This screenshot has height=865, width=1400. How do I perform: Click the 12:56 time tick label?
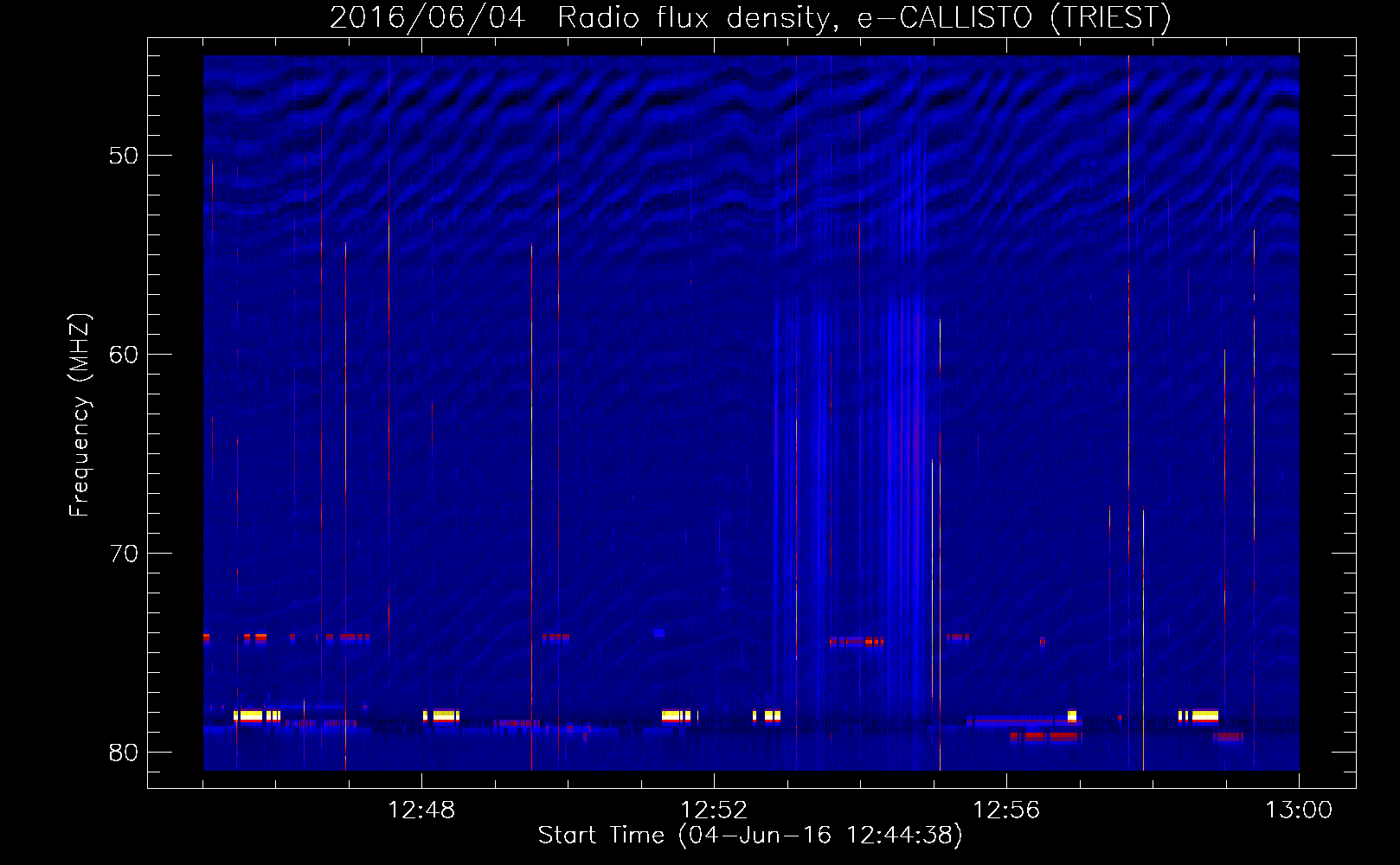pyautogui.click(x=1006, y=811)
